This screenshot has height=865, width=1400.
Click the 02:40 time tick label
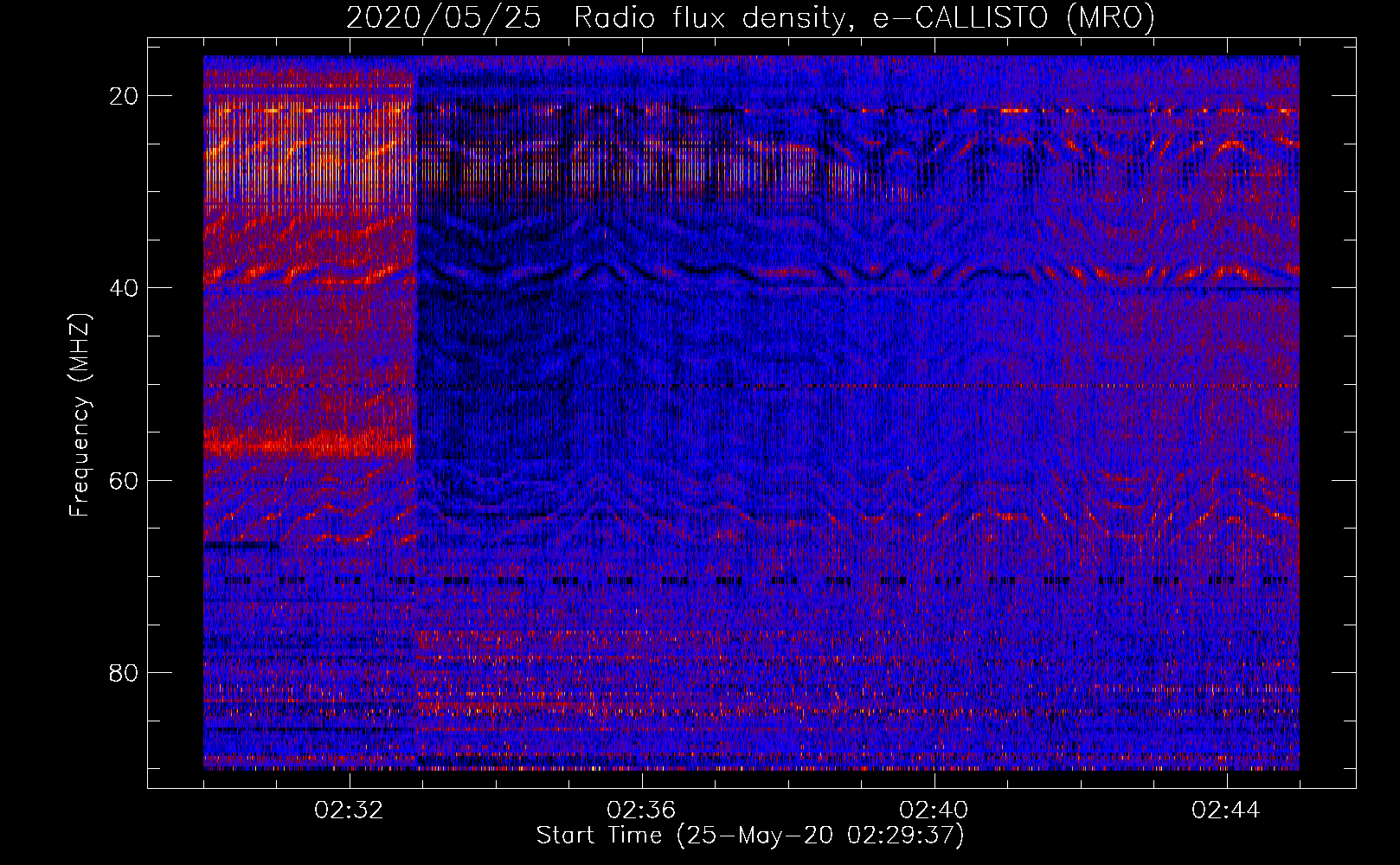934,811
